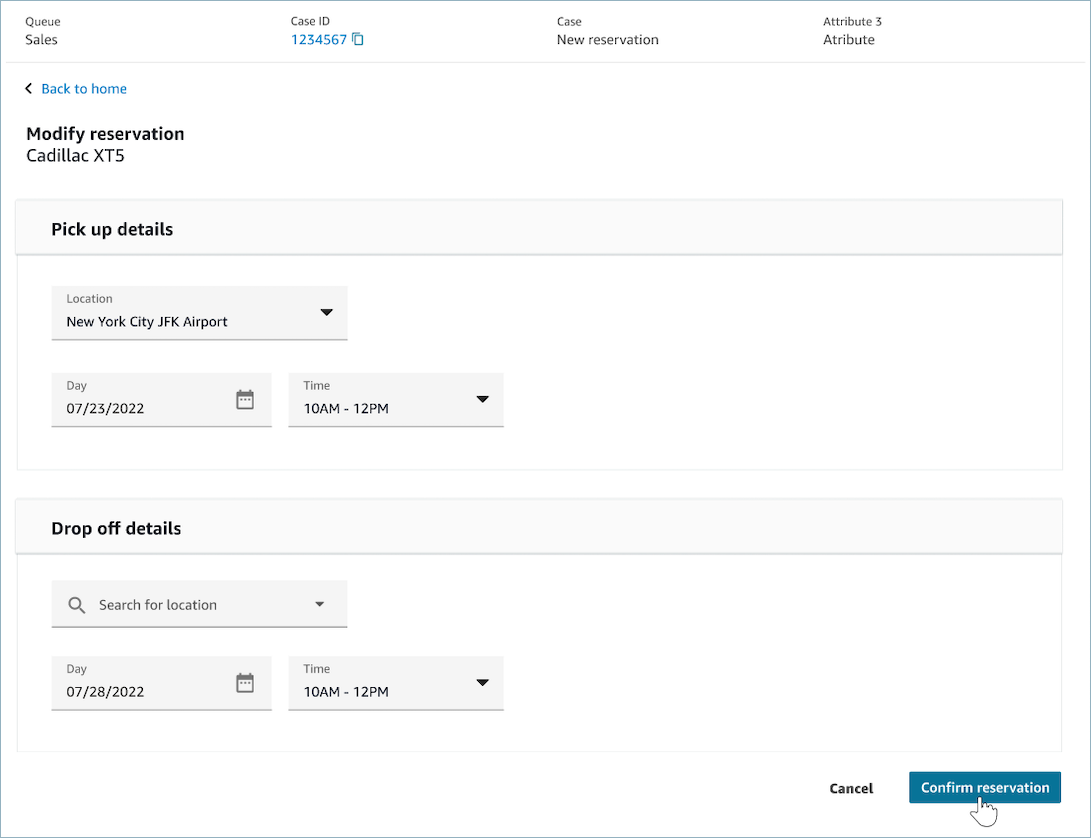Screen dimensions: 1091x838
Task: Click the back chevron beside Back to home
Action: coord(29,89)
